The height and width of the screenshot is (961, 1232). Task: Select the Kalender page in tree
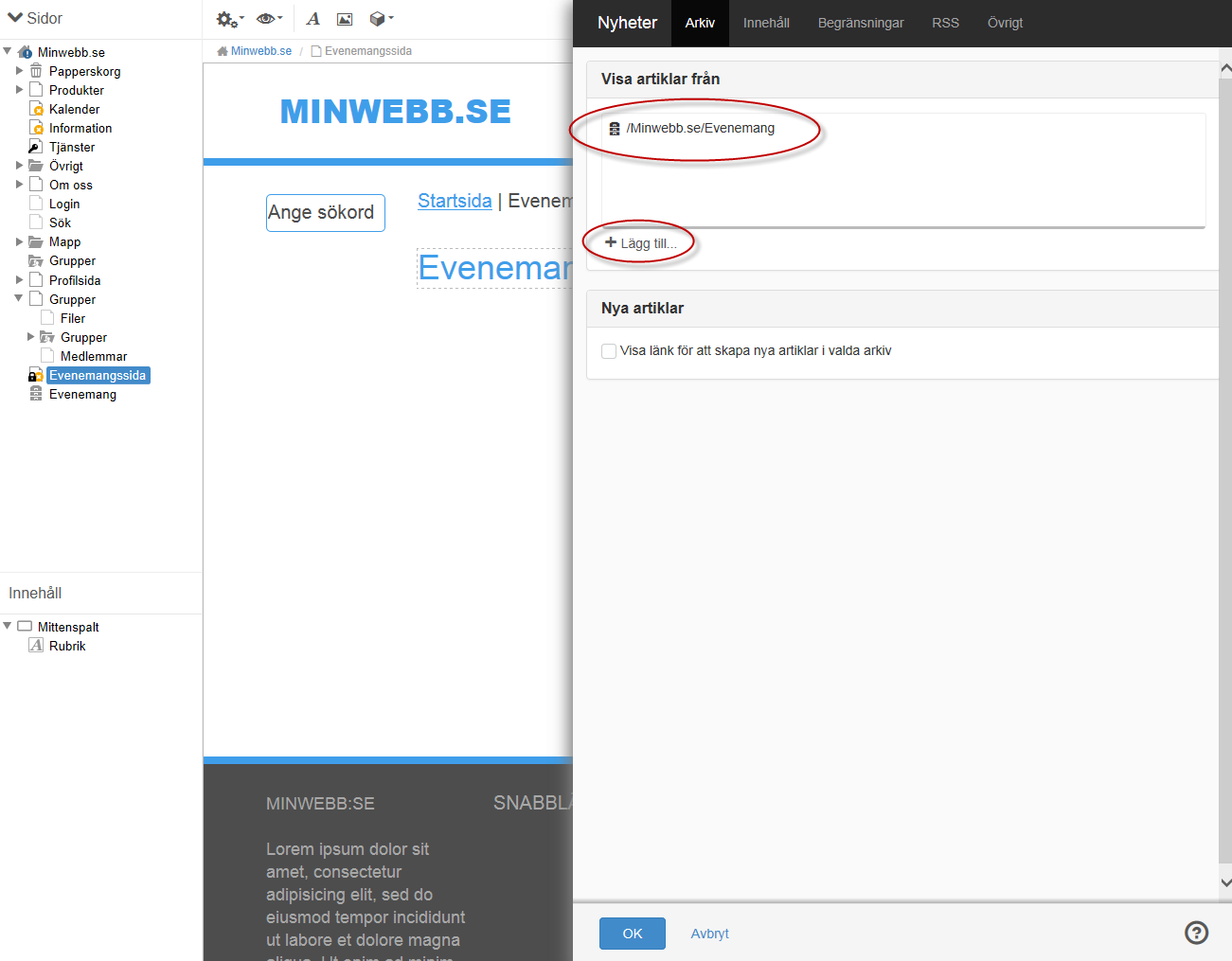coord(74,109)
